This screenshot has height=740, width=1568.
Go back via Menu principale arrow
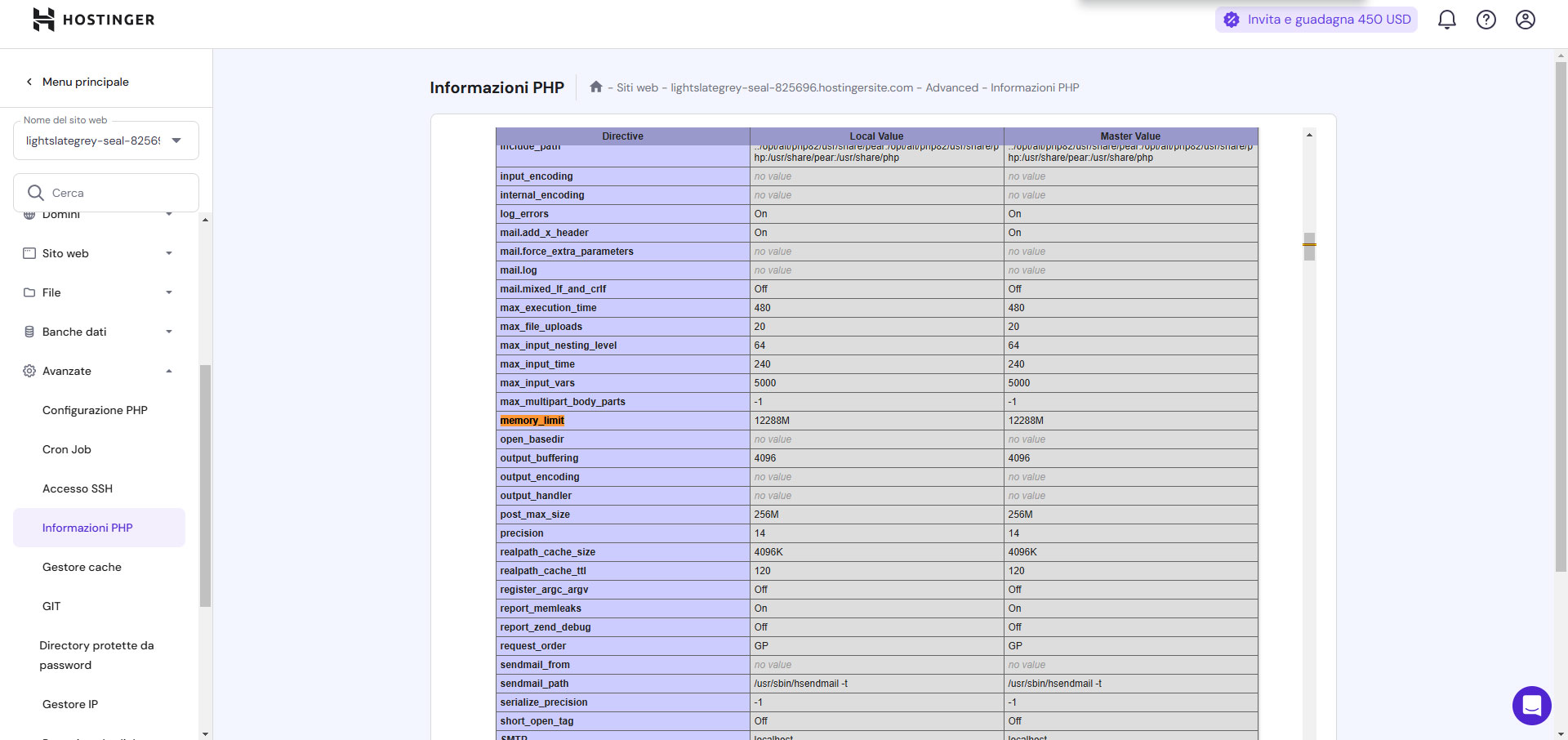click(29, 82)
